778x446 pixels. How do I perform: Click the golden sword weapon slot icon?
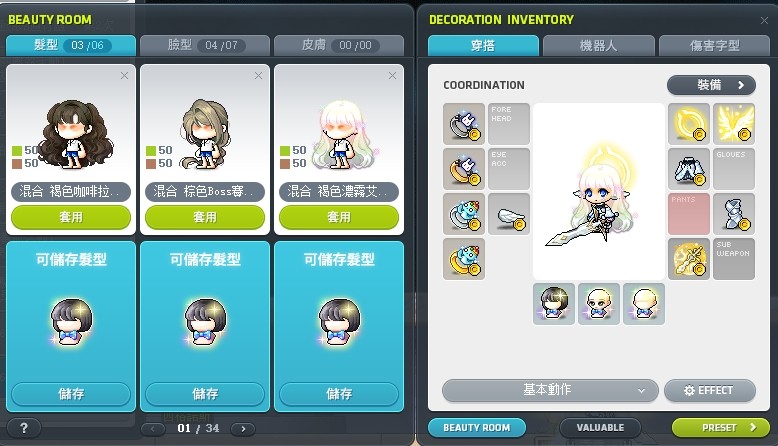click(689, 259)
